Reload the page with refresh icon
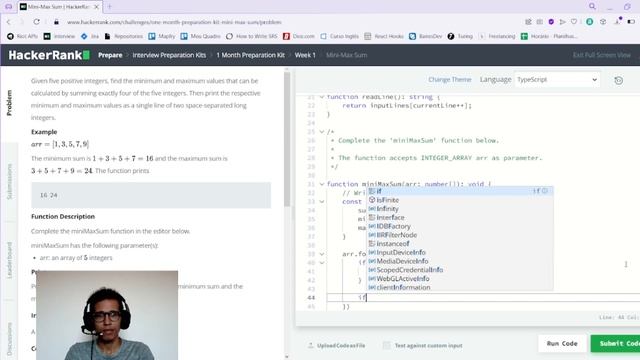Image resolution: width=640 pixels, height=360 pixels. pos(37,22)
